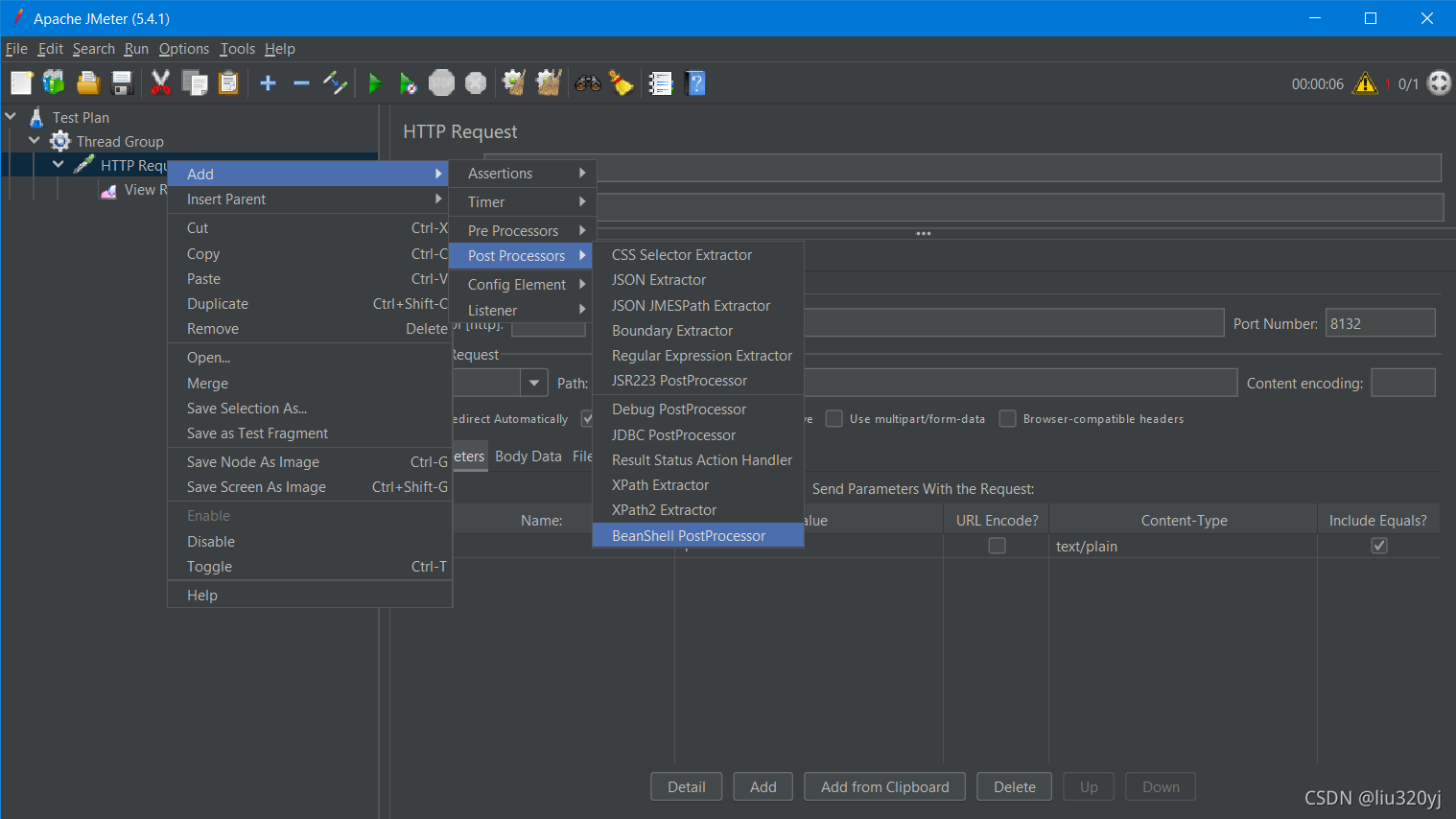Click the warning triangle log icon
The height and width of the screenshot is (819, 1456).
point(1365,83)
